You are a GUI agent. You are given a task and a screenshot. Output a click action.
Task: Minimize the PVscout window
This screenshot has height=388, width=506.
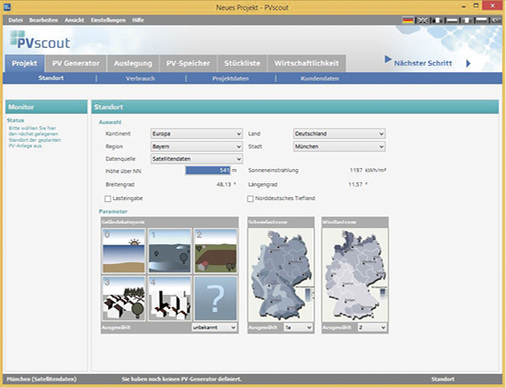click(464, 6)
